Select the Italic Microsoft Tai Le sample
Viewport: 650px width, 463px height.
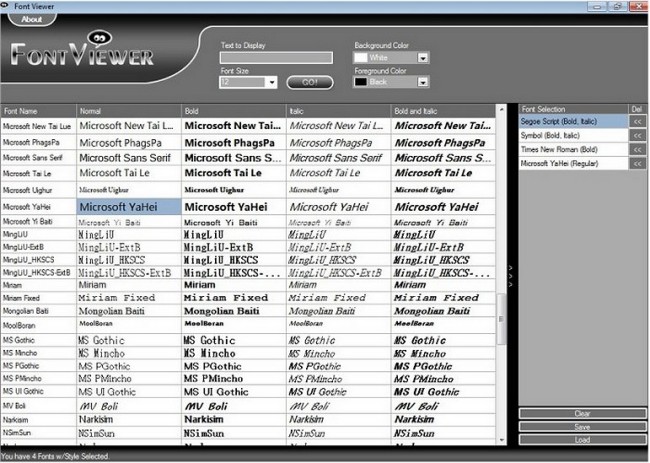pos(338,173)
